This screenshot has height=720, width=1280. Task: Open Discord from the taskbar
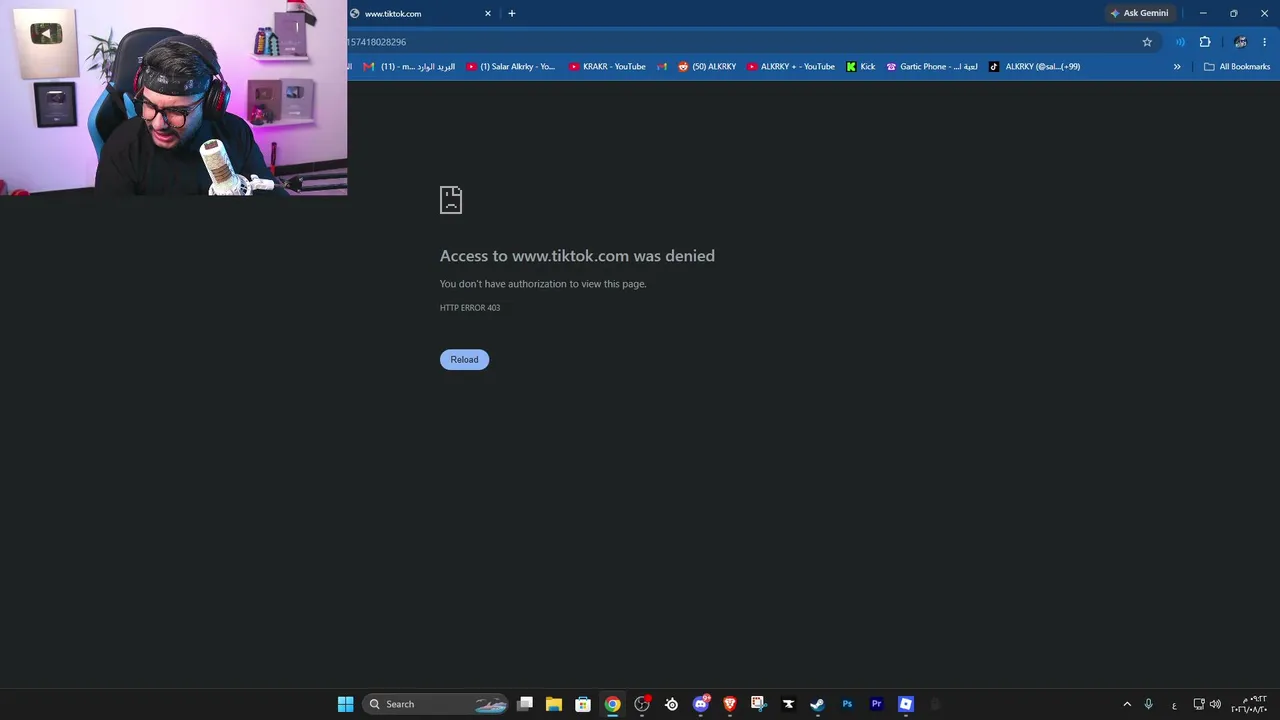click(701, 704)
